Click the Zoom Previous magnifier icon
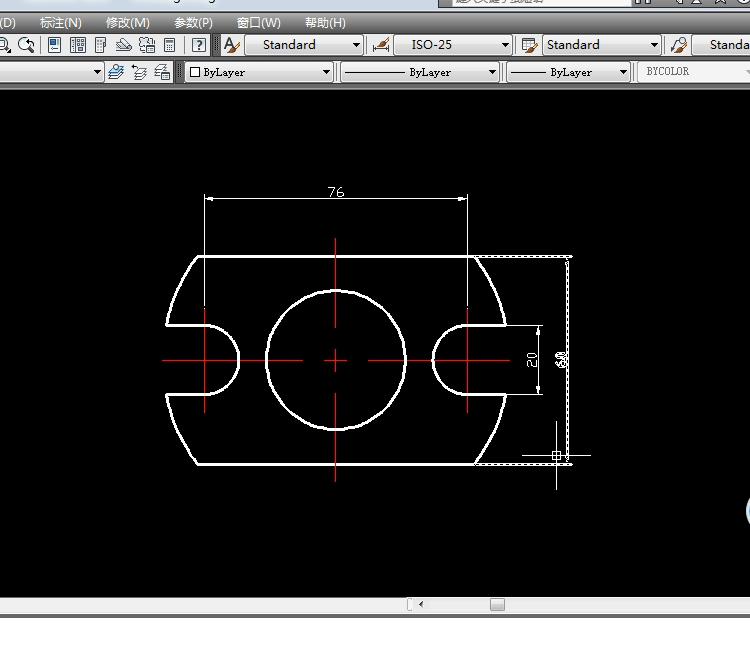 coord(27,45)
